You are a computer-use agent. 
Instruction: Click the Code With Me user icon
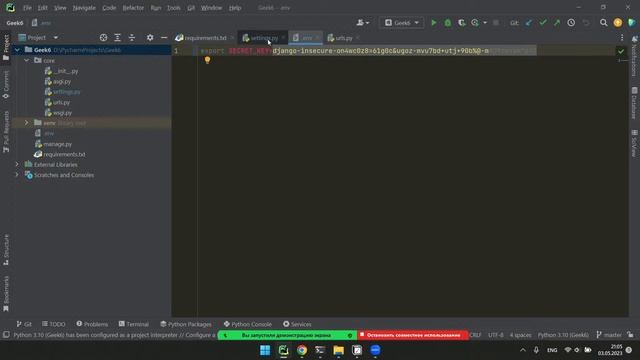[362, 23]
